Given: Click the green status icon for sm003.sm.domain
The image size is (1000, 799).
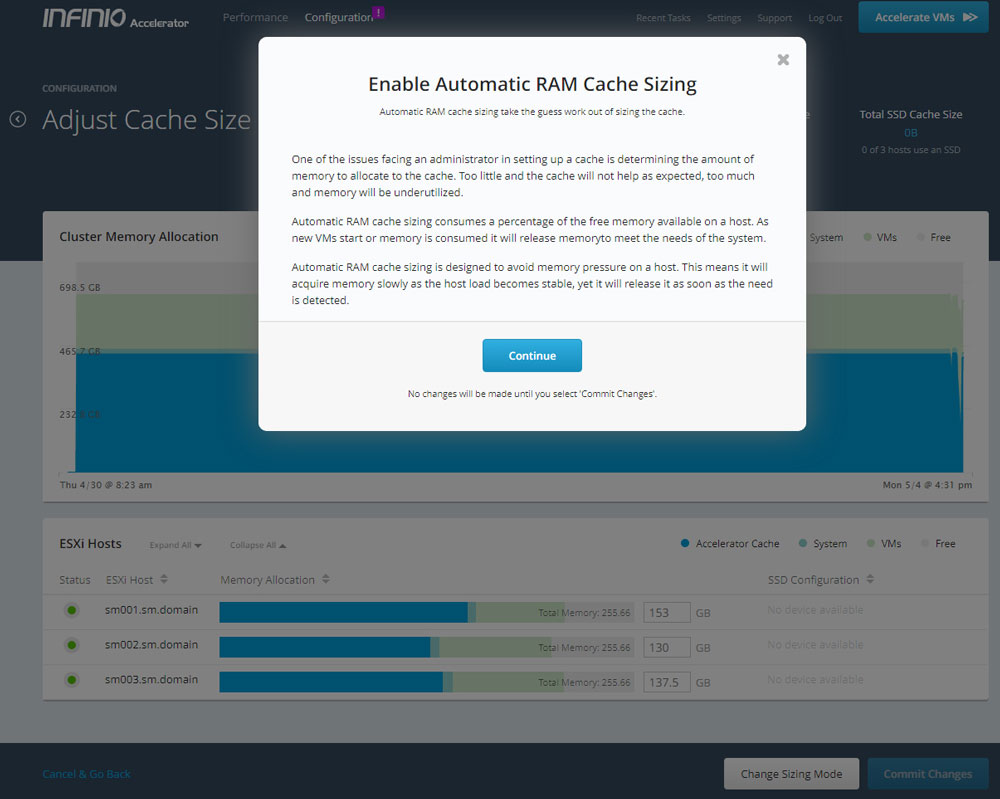Looking at the screenshot, I should 71,681.
